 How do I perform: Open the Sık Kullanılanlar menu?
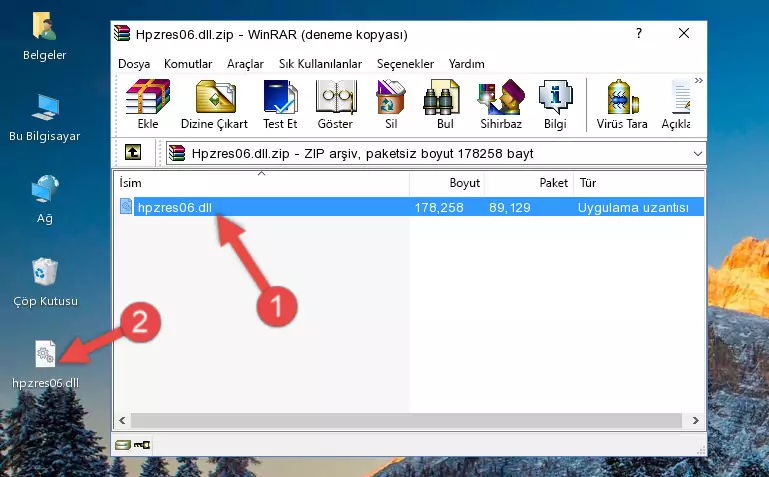pos(320,64)
